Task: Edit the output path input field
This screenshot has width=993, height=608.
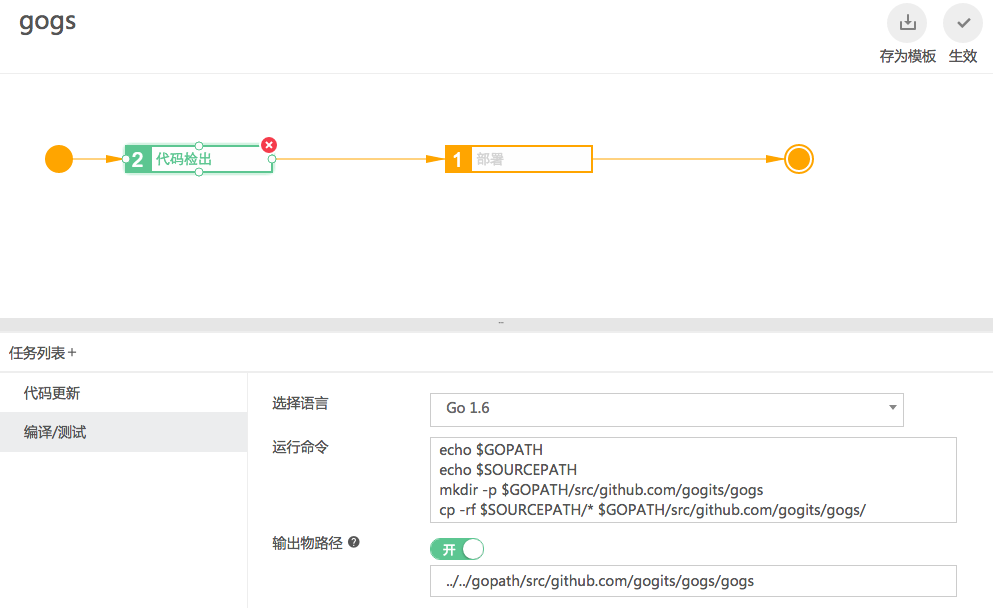Action: [693, 581]
